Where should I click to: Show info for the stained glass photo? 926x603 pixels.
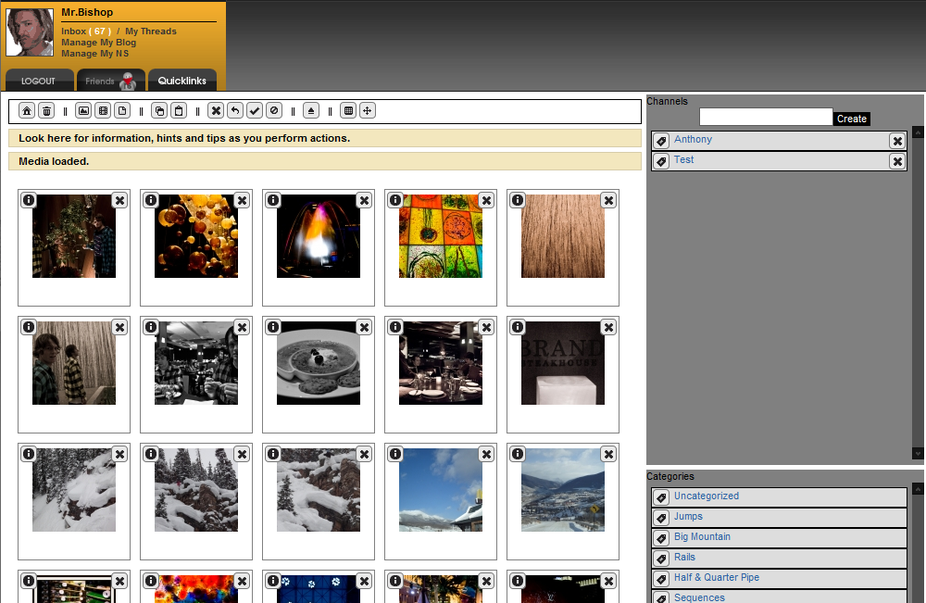pyautogui.click(x=395, y=200)
